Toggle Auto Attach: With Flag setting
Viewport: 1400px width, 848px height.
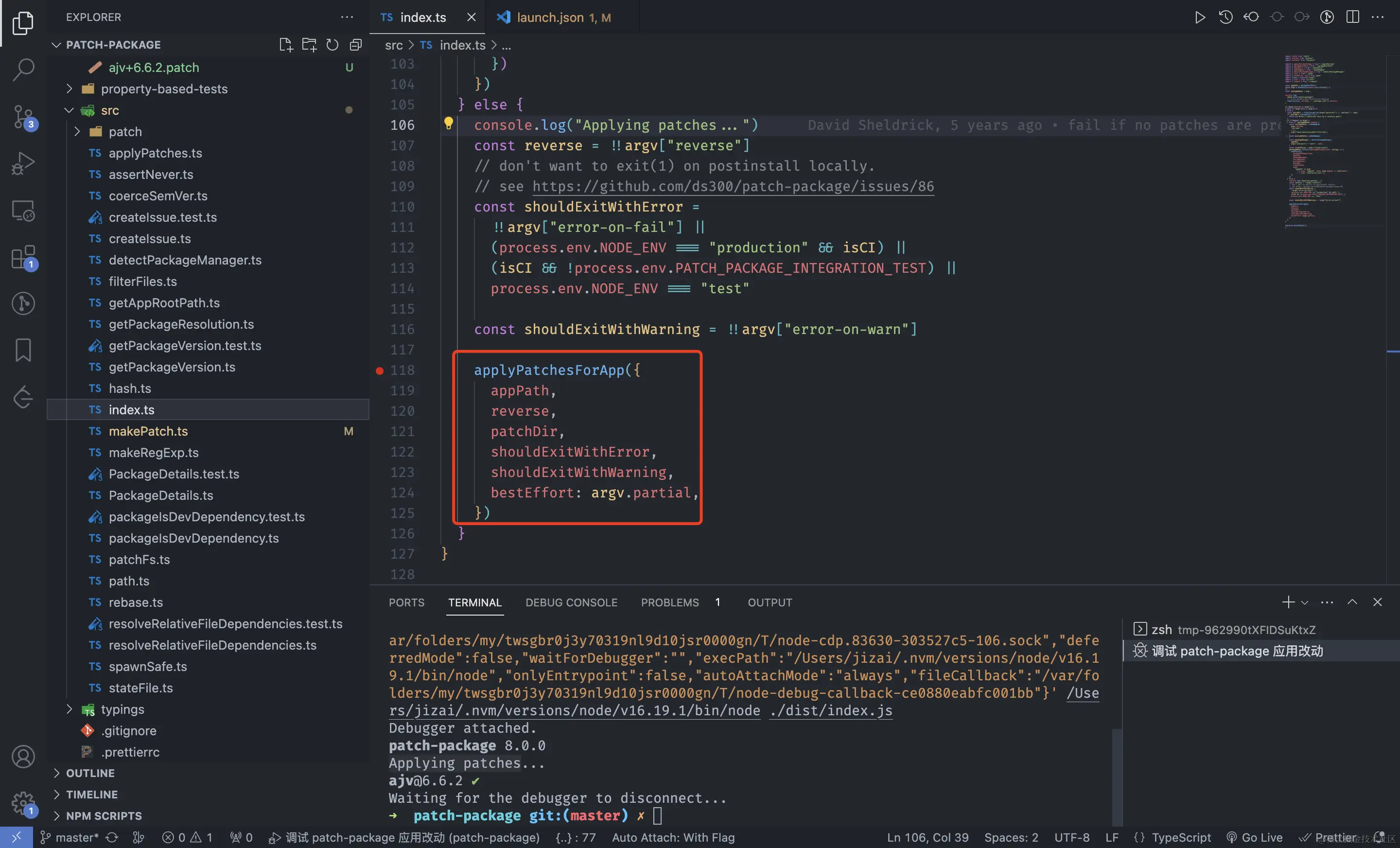point(673,837)
